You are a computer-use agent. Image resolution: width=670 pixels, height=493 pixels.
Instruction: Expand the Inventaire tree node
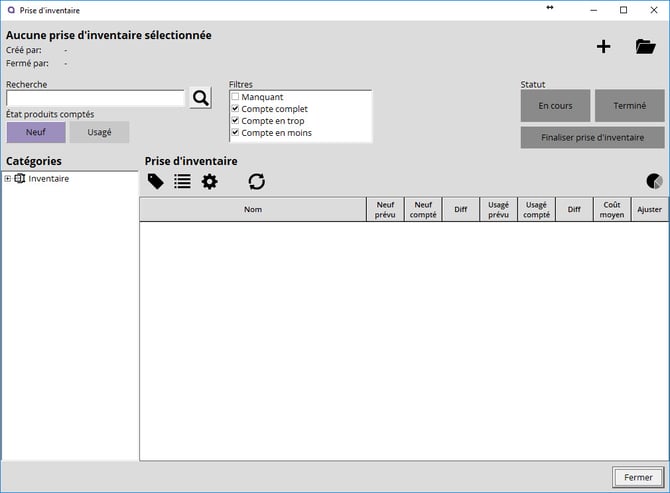tap(8, 179)
